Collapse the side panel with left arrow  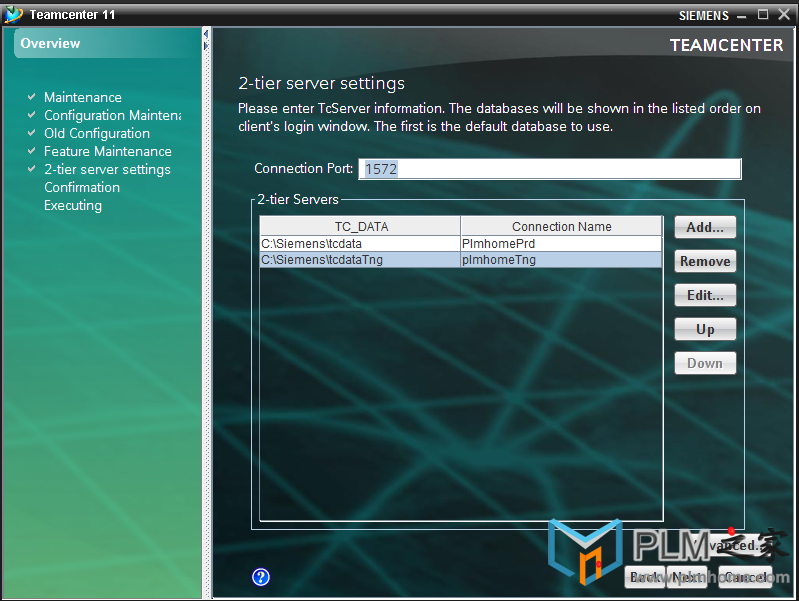click(x=206, y=34)
